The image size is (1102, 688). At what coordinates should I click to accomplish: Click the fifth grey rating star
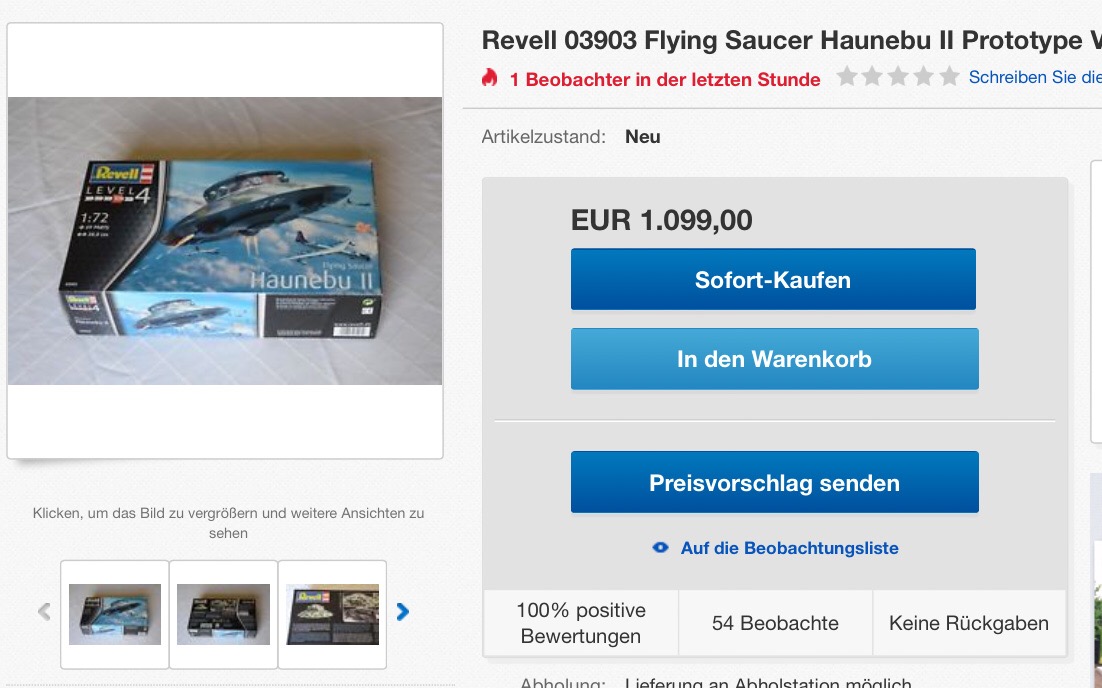[949, 76]
